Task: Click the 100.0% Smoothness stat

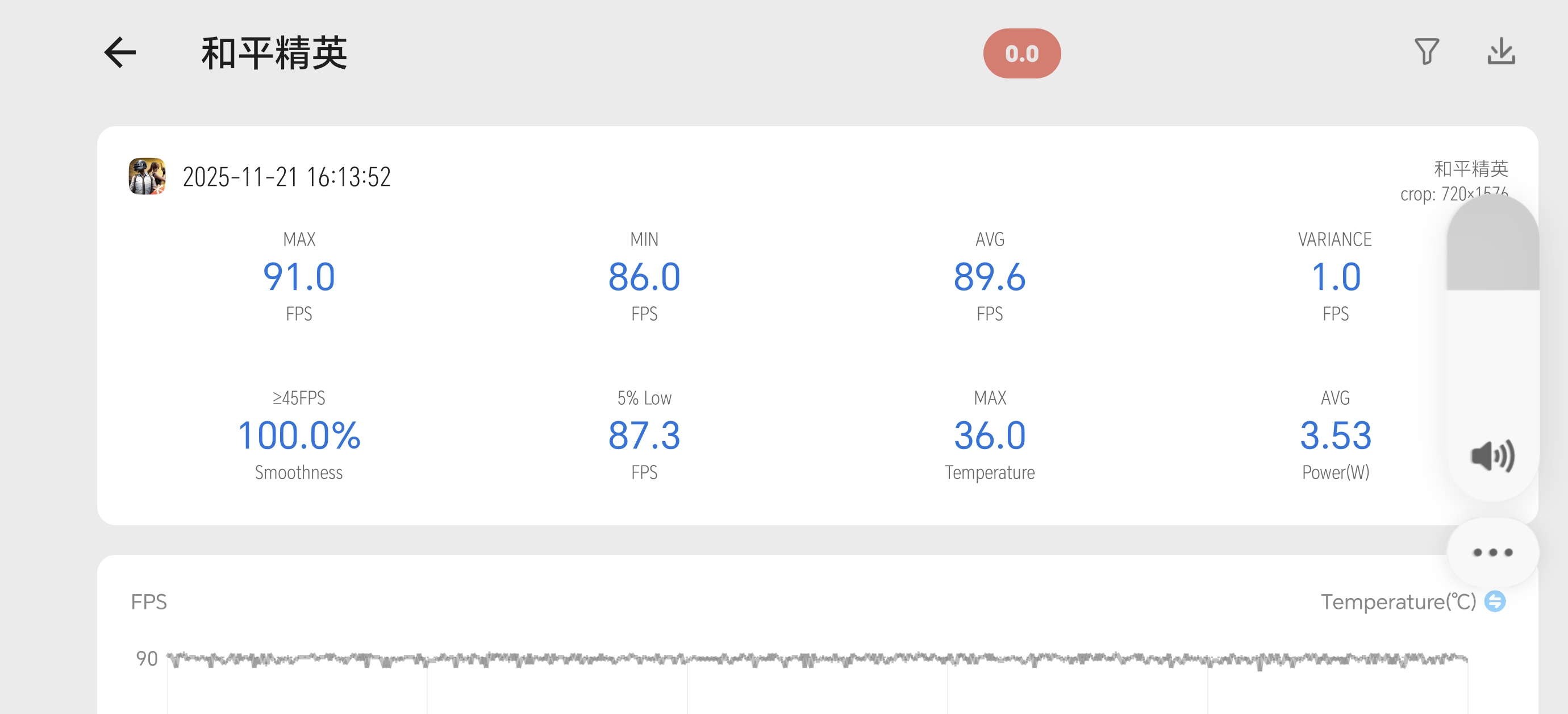Action: point(299,436)
